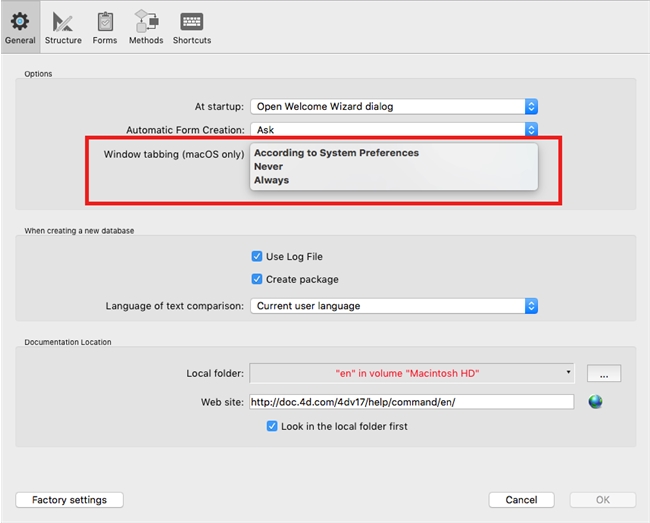The height and width of the screenshot is (523, 650).
Task: Choose Always in the window tabbing menu
Action: (271, 180)
